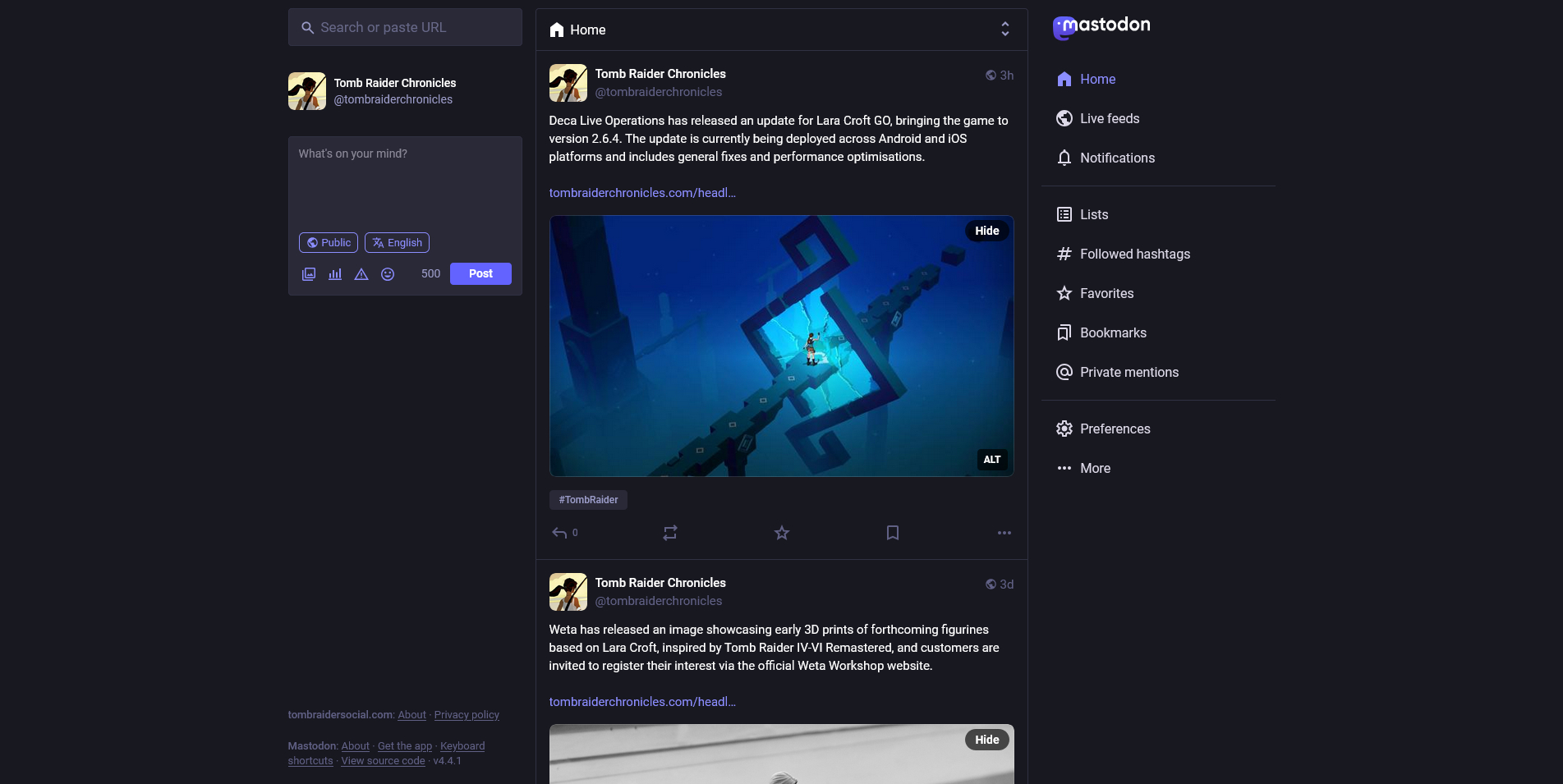Open more options on Lara Croft GO post
Viewport: 1563px width, 784px height.
(x=1004, y=533)
